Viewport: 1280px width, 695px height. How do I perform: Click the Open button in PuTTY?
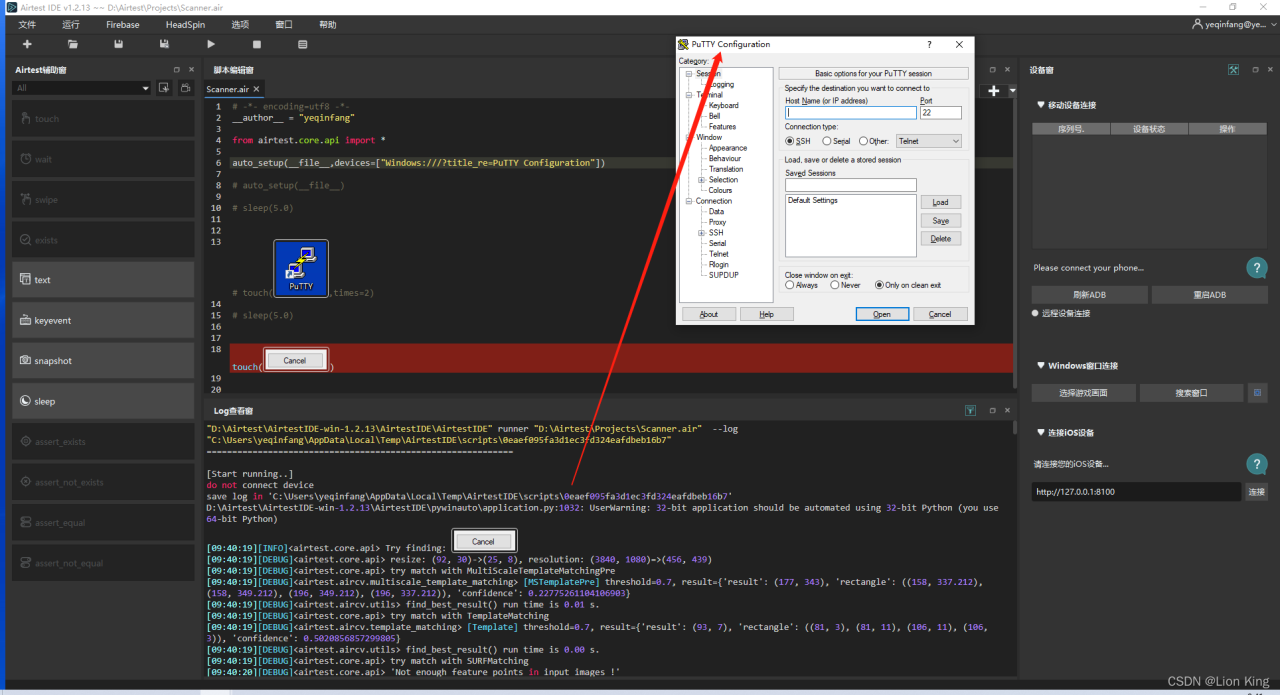[x=882, y=314]
